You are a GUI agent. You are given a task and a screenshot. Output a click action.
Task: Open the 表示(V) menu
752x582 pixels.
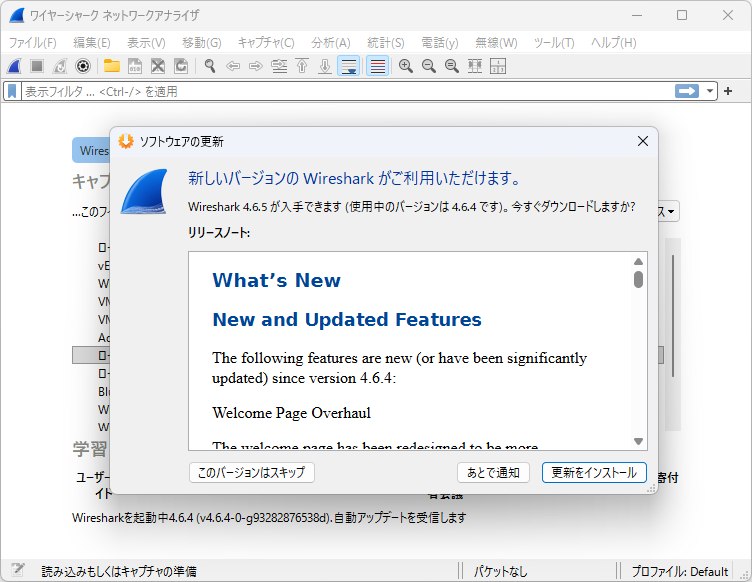tap(146, 43)
